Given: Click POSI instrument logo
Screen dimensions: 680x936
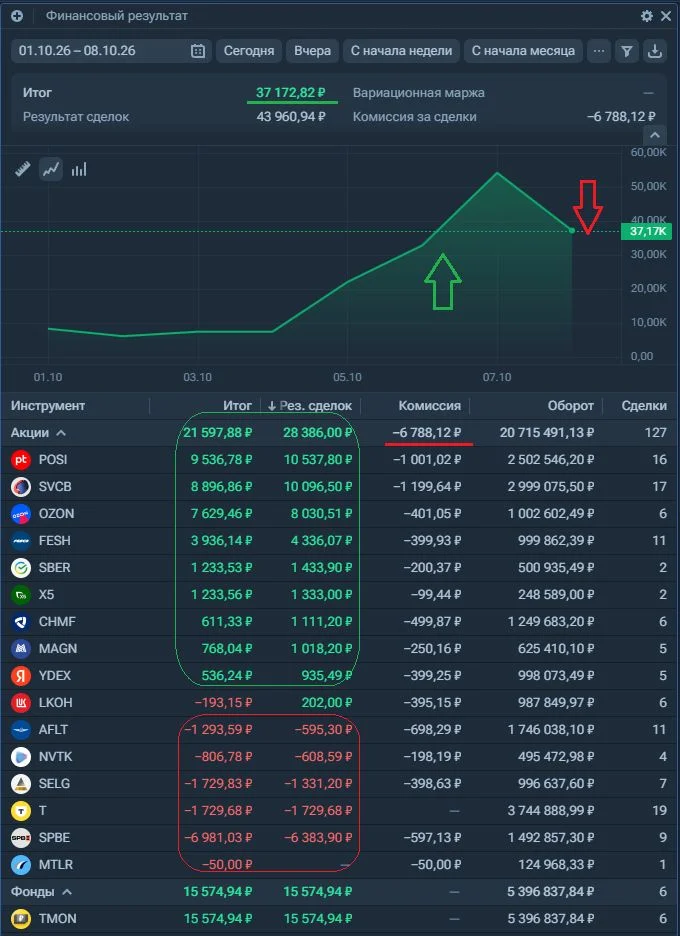Looking at the screenshot, I should pos(21,460).
